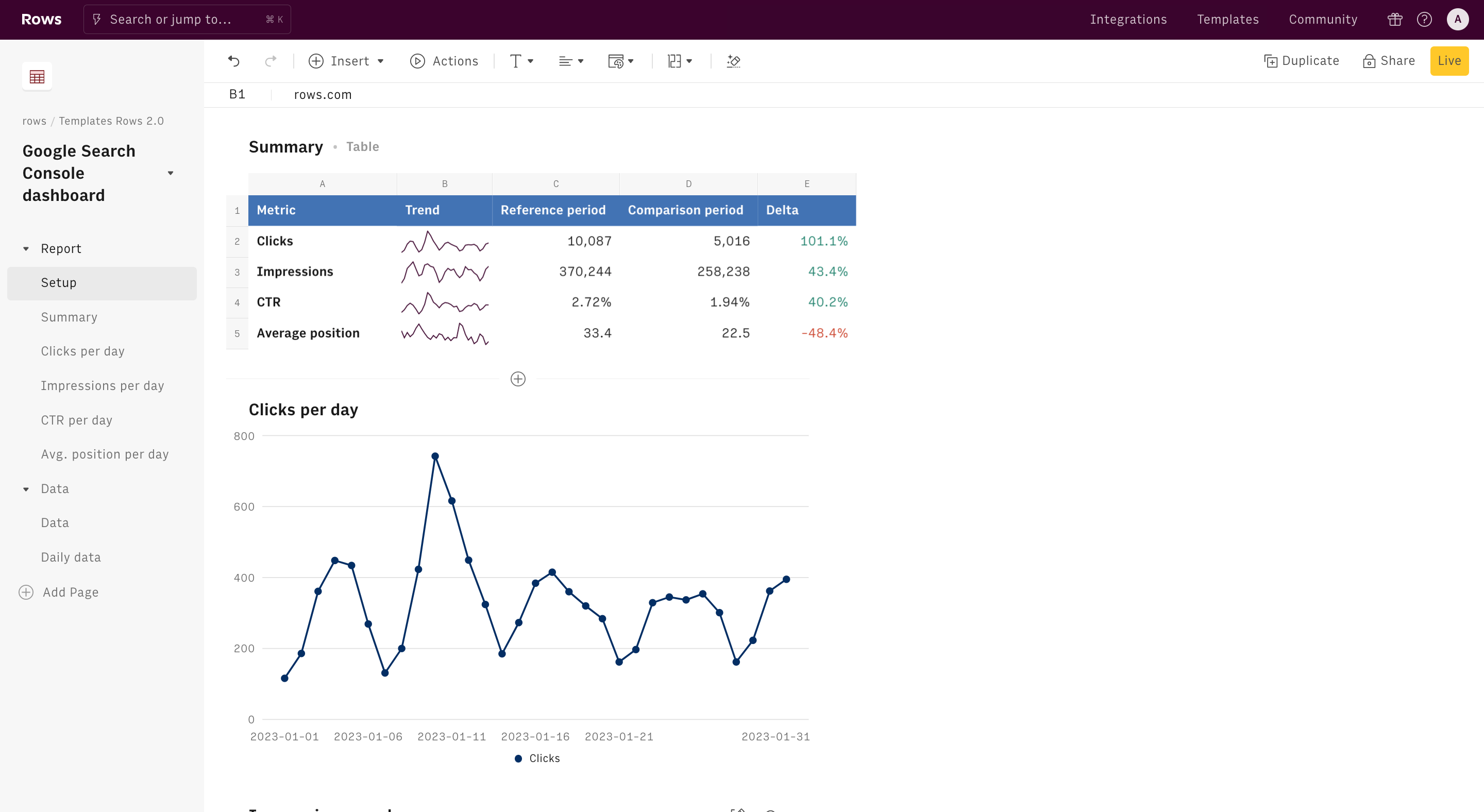Click the clear formatting eraser icon
This screenshot has height=812, width=1484.
coord(733,61)
